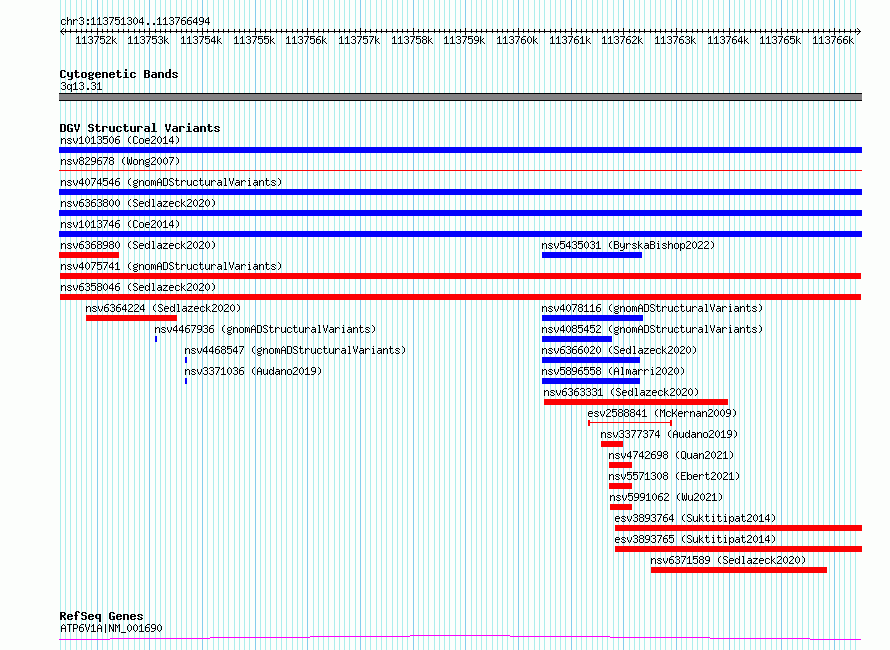This screenshot has height=650, width=890.
Task: Open the nsv4074546 gnomAD variant label
Action: [171, 182]
